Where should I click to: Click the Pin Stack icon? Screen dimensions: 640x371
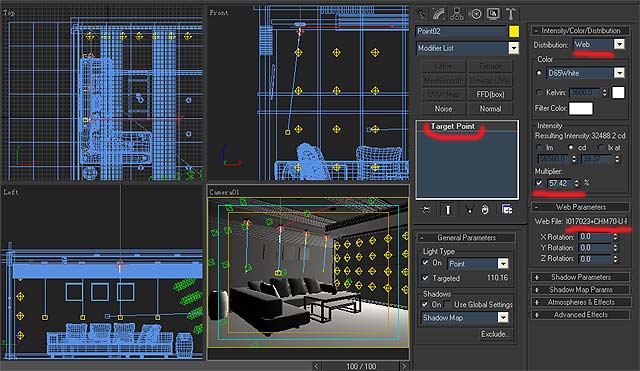[x=425, y=210]
